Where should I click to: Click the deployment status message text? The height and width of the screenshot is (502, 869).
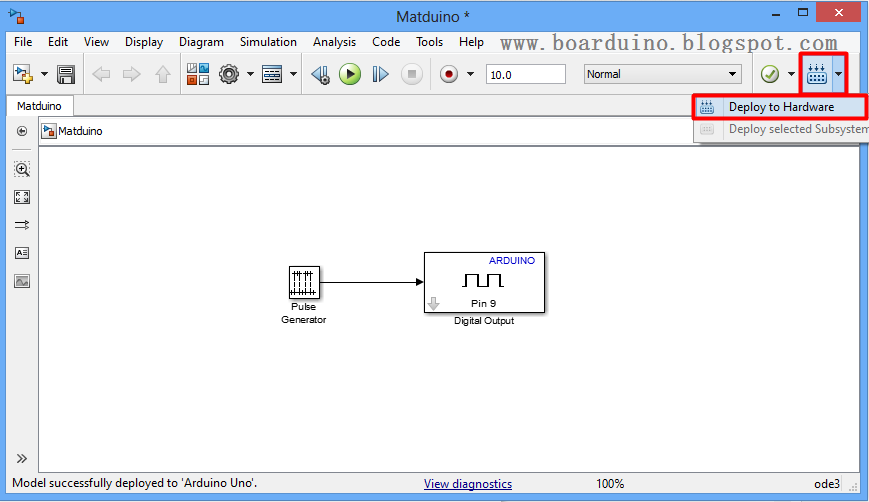135,483
